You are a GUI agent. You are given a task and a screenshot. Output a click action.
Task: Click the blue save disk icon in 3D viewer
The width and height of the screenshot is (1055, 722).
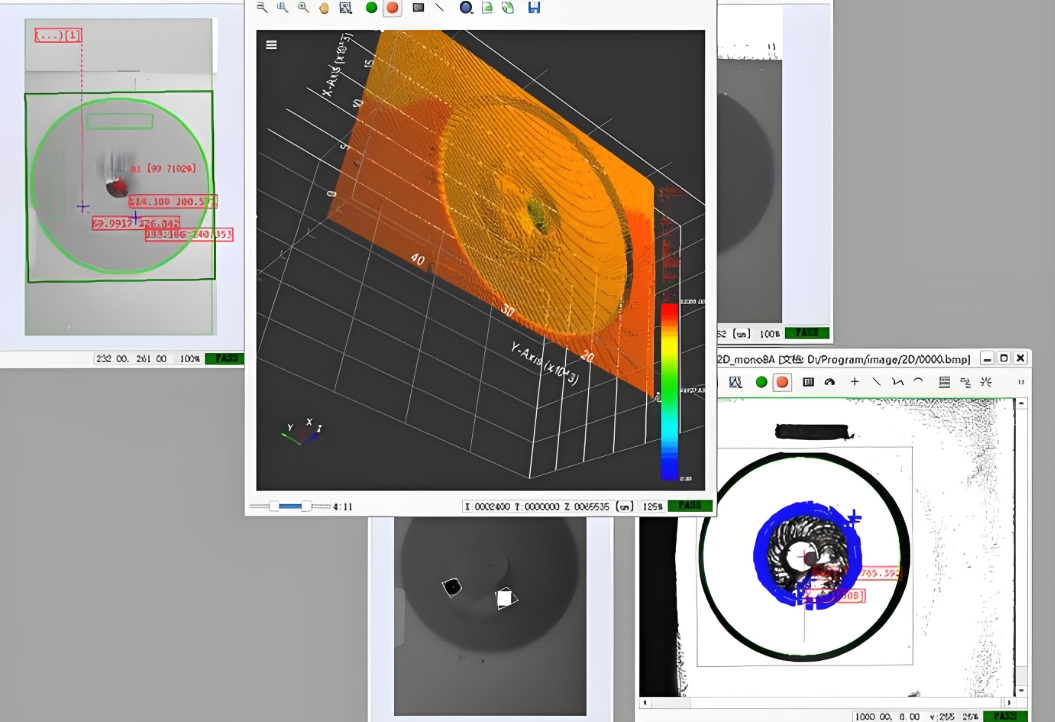534,8
